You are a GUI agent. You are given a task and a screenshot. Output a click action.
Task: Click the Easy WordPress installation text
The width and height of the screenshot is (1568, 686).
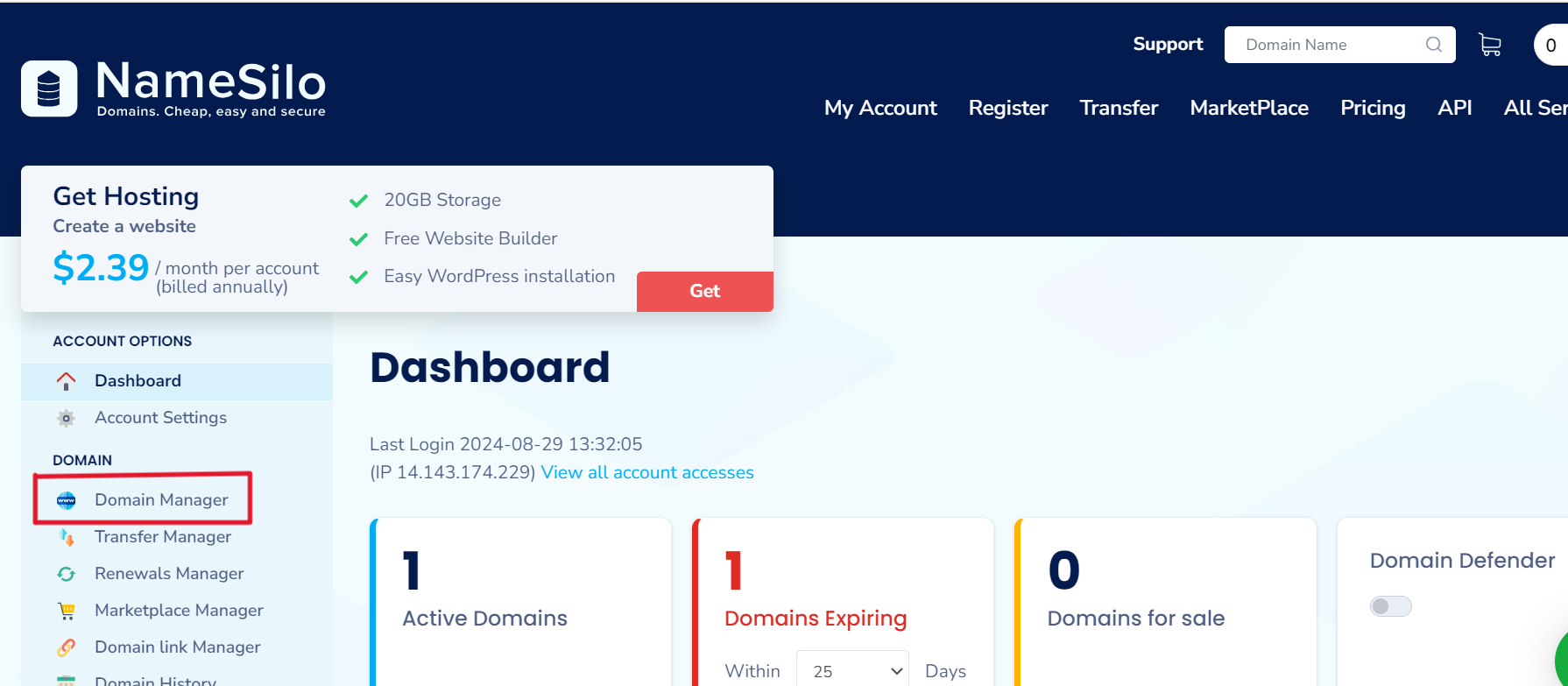click(x=499, y=276)
